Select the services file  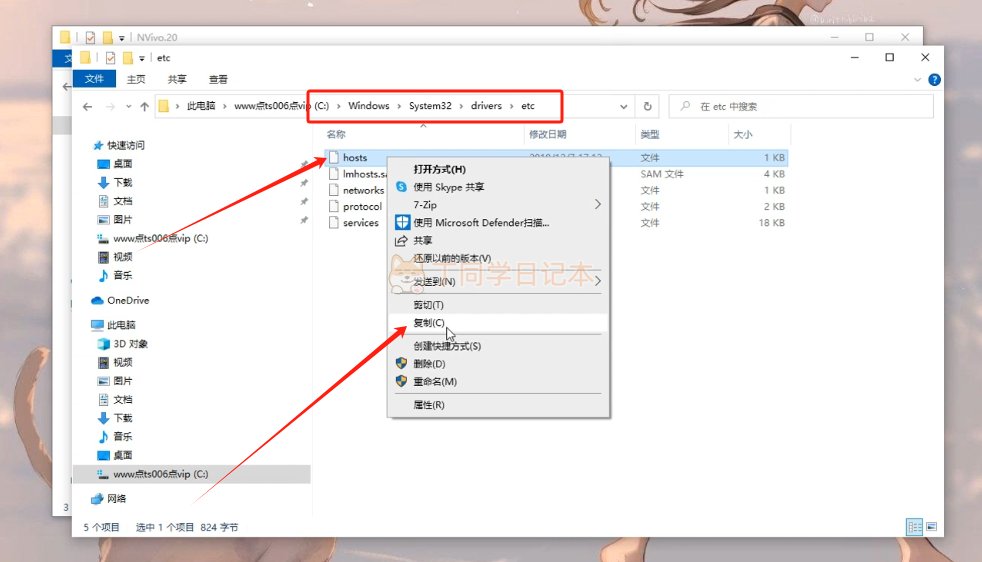(361, 222)
